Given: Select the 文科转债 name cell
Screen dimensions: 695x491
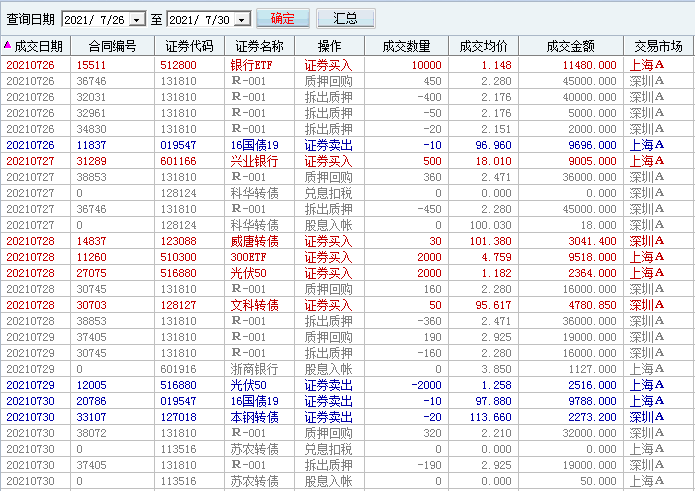Looking at the screenshot, I should click(x=254, y=305).
